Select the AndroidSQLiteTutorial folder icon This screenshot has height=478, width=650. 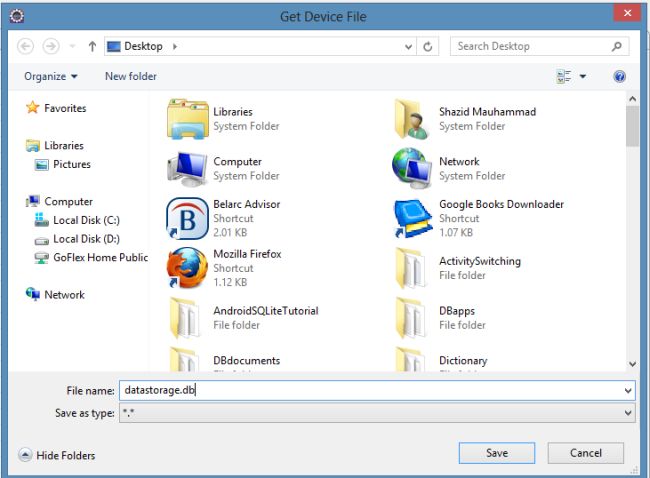click(185, 318)
